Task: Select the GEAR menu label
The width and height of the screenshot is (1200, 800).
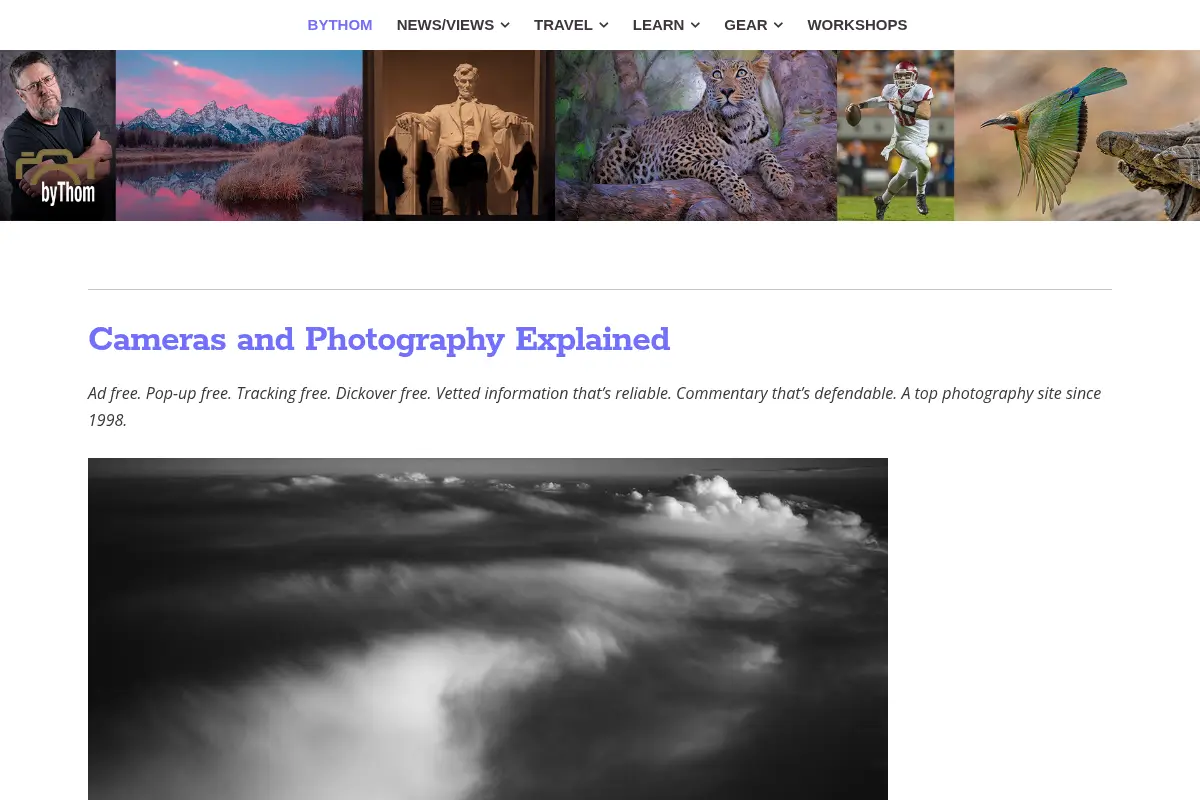Action: coord(746,25)
